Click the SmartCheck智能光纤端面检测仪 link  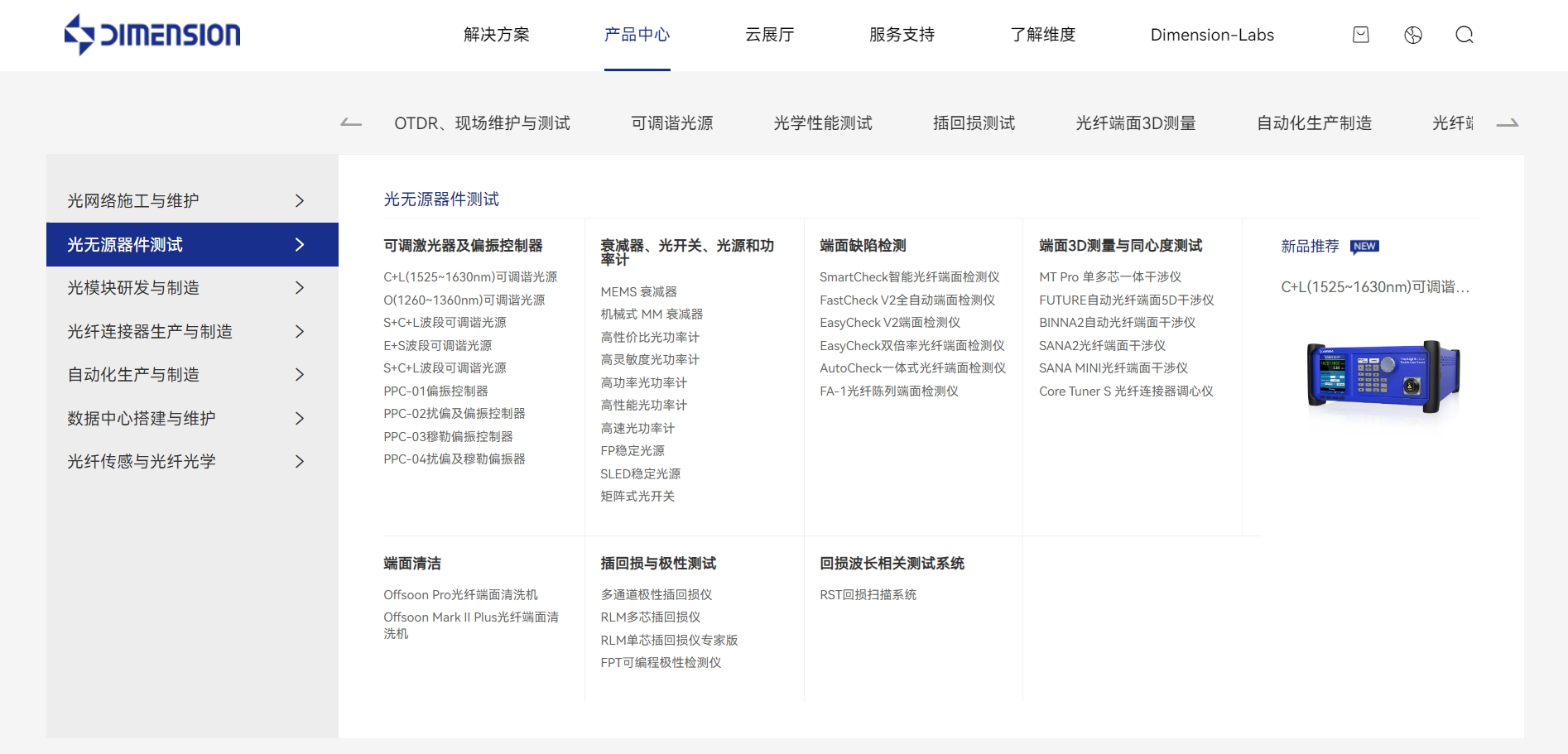click(x=908, y=276)
